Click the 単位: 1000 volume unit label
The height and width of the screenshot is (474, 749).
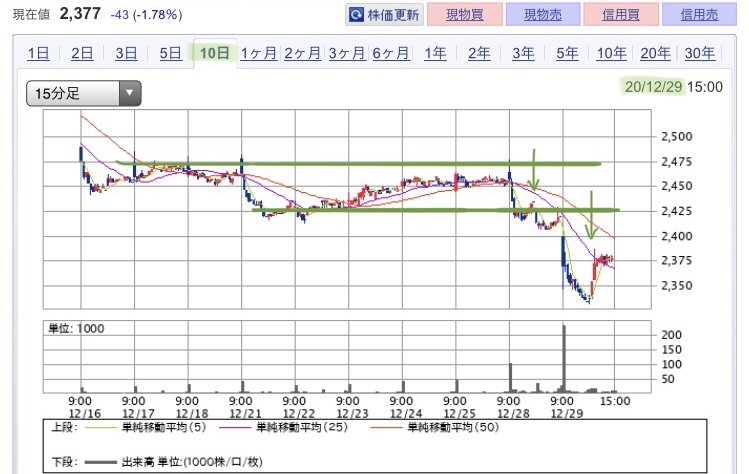point(76,328)
